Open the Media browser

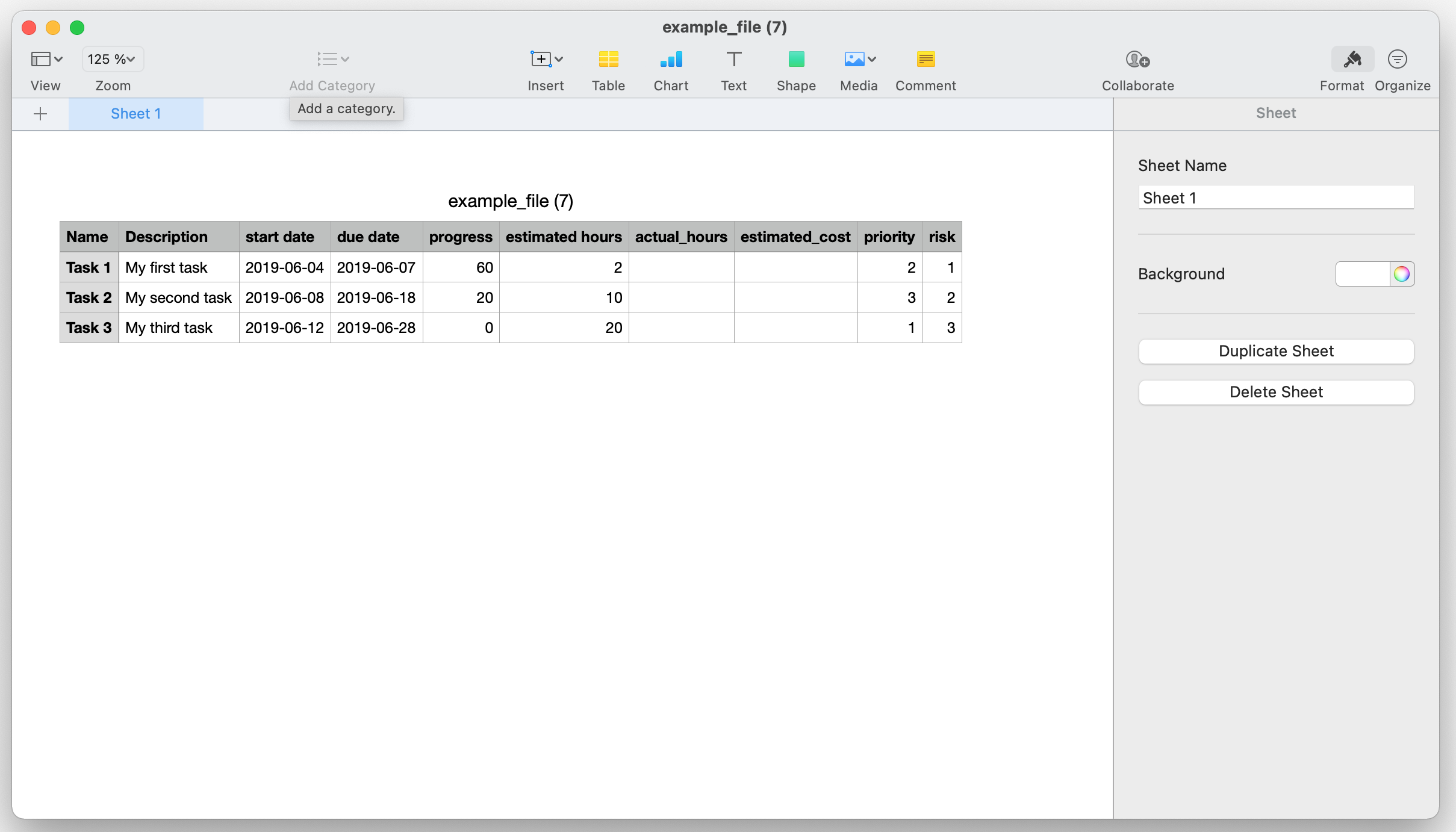[854, 58]
